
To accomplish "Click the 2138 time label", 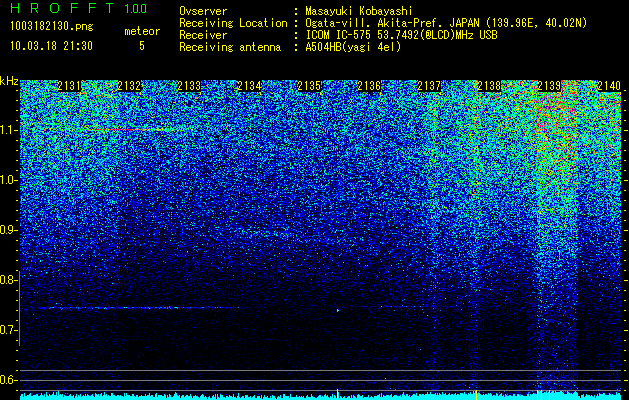I will click(x=489, y=86).
